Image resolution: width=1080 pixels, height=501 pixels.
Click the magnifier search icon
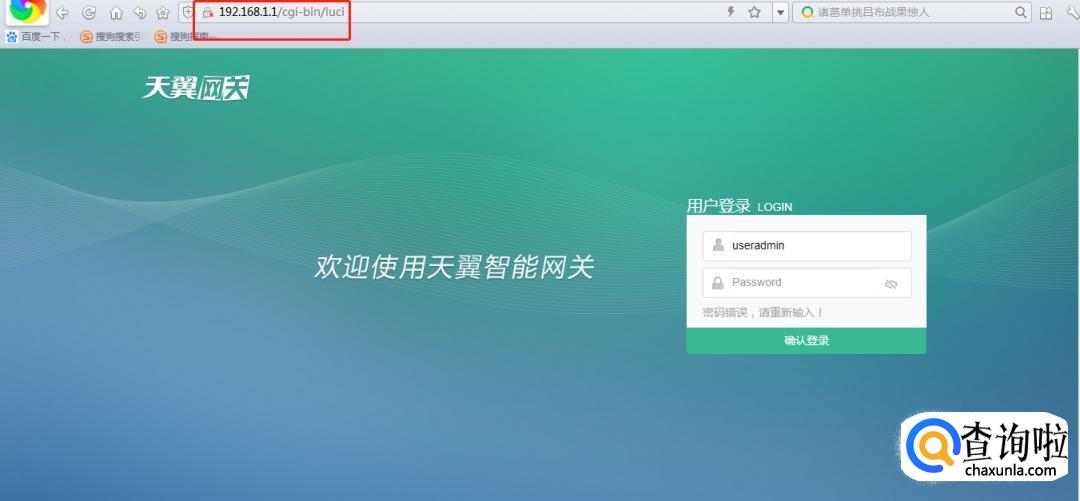point(1021,12)
